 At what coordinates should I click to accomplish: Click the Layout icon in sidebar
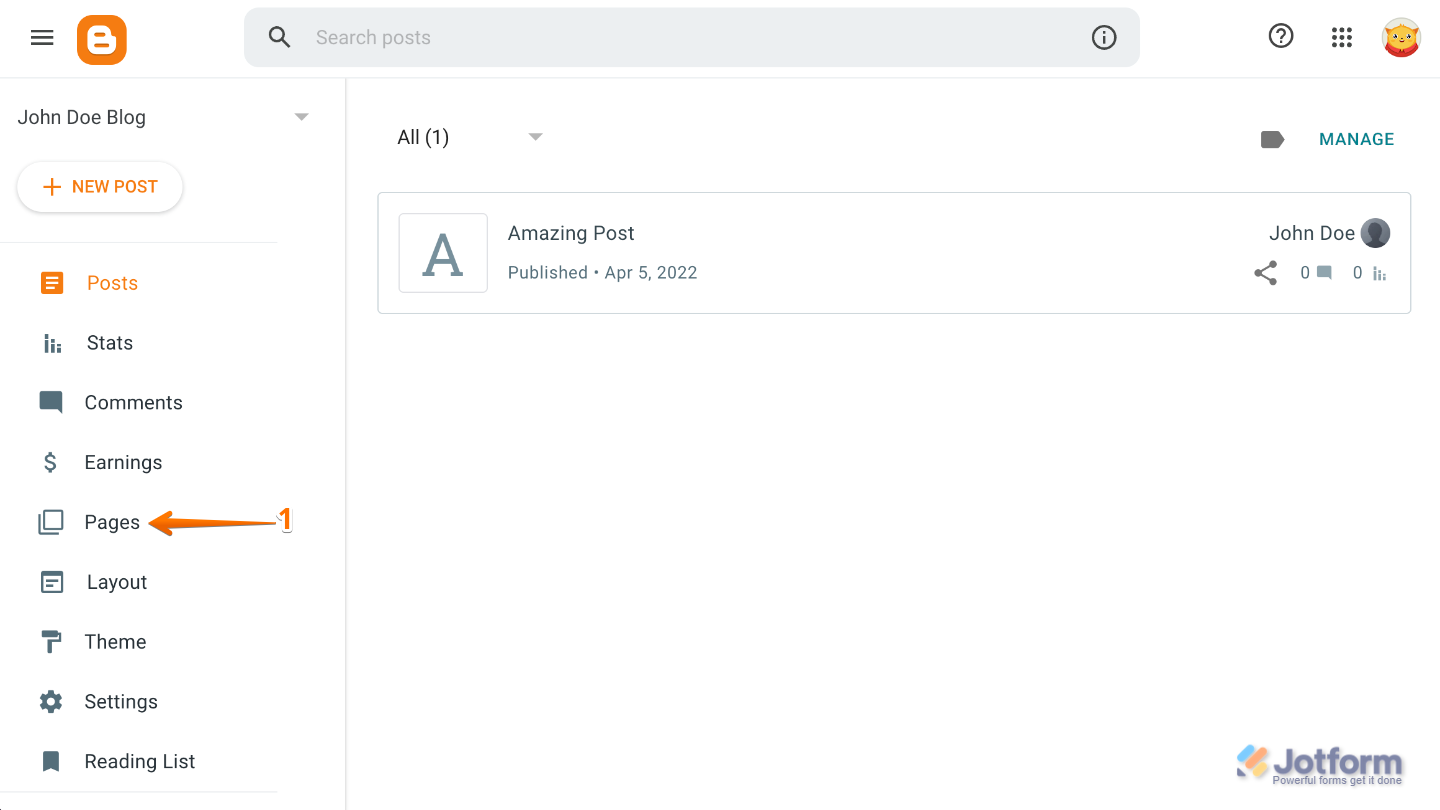pyautogui.click(x=52, y=582)
